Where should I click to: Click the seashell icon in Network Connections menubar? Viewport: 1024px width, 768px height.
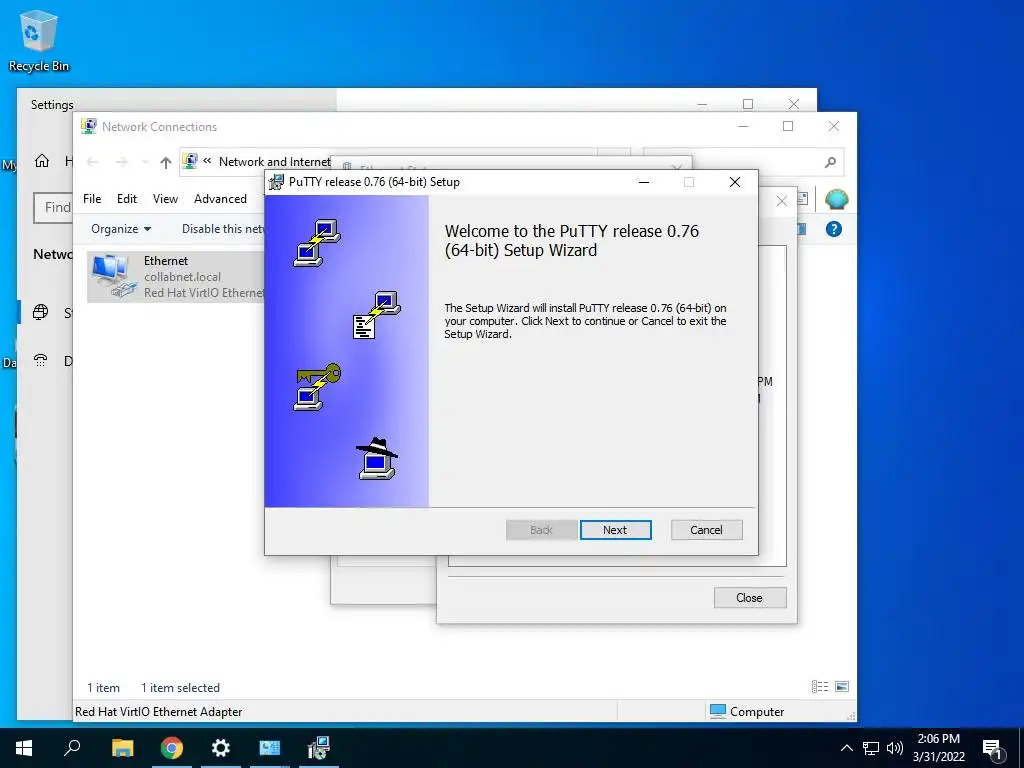click(x=837, y=199)
